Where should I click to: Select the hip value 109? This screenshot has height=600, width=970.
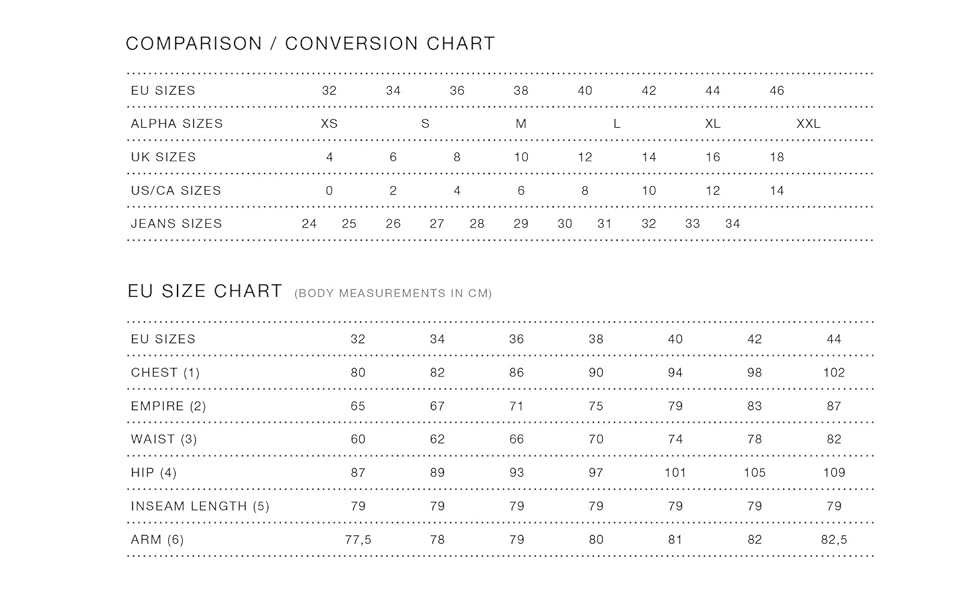tap(834, 473)
